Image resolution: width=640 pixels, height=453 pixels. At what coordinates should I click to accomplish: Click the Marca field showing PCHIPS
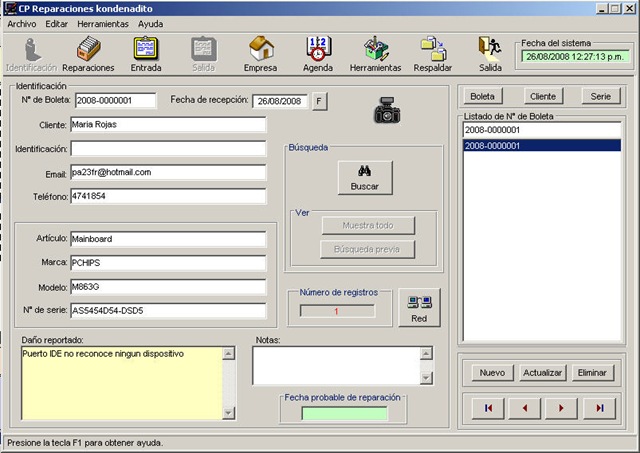pyautogui.click(x=168, y=263)
